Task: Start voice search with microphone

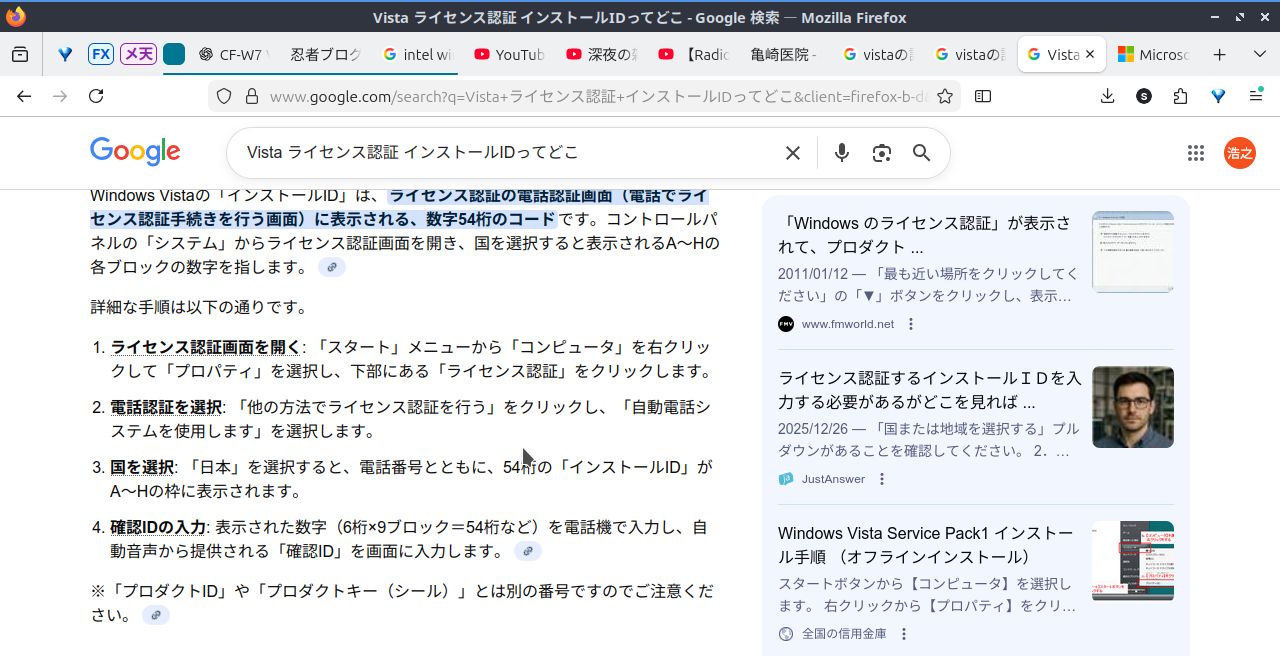Action: (x=842, y=153)
